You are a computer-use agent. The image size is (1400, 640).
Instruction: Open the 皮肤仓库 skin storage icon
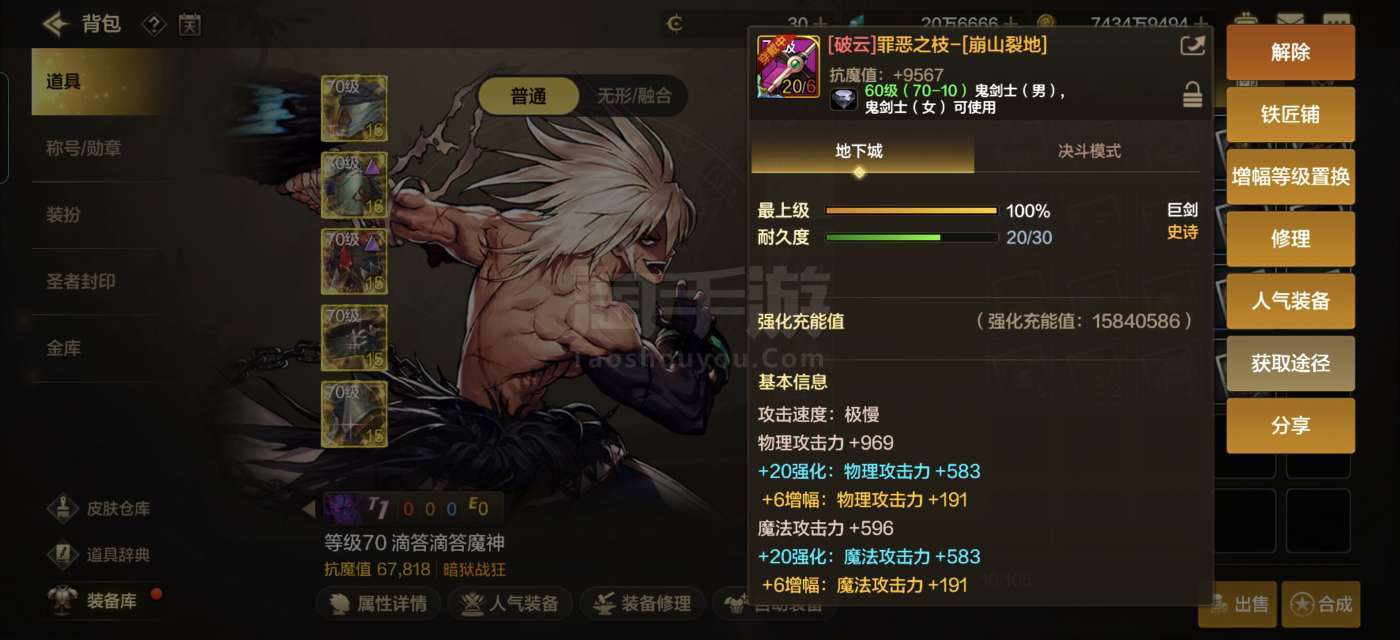pos(62,508)
